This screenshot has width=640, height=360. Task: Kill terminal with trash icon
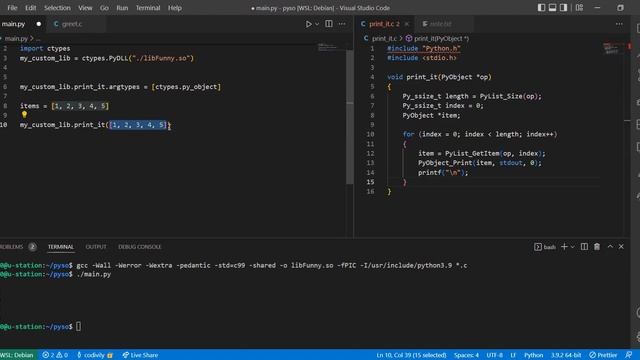pyautogui.click(x=597, y=247)
